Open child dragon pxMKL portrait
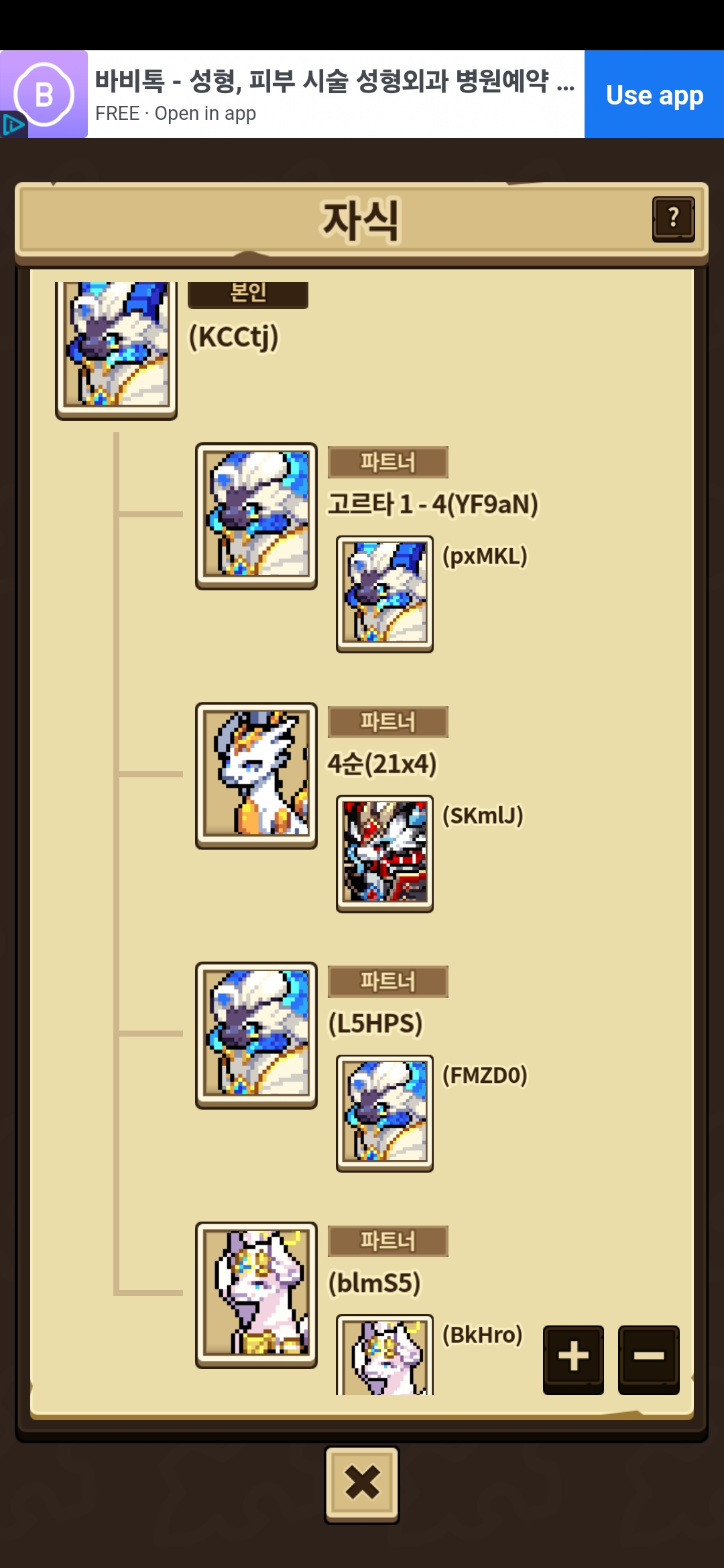The image size is (724, 1568). [x=385, y=594]
